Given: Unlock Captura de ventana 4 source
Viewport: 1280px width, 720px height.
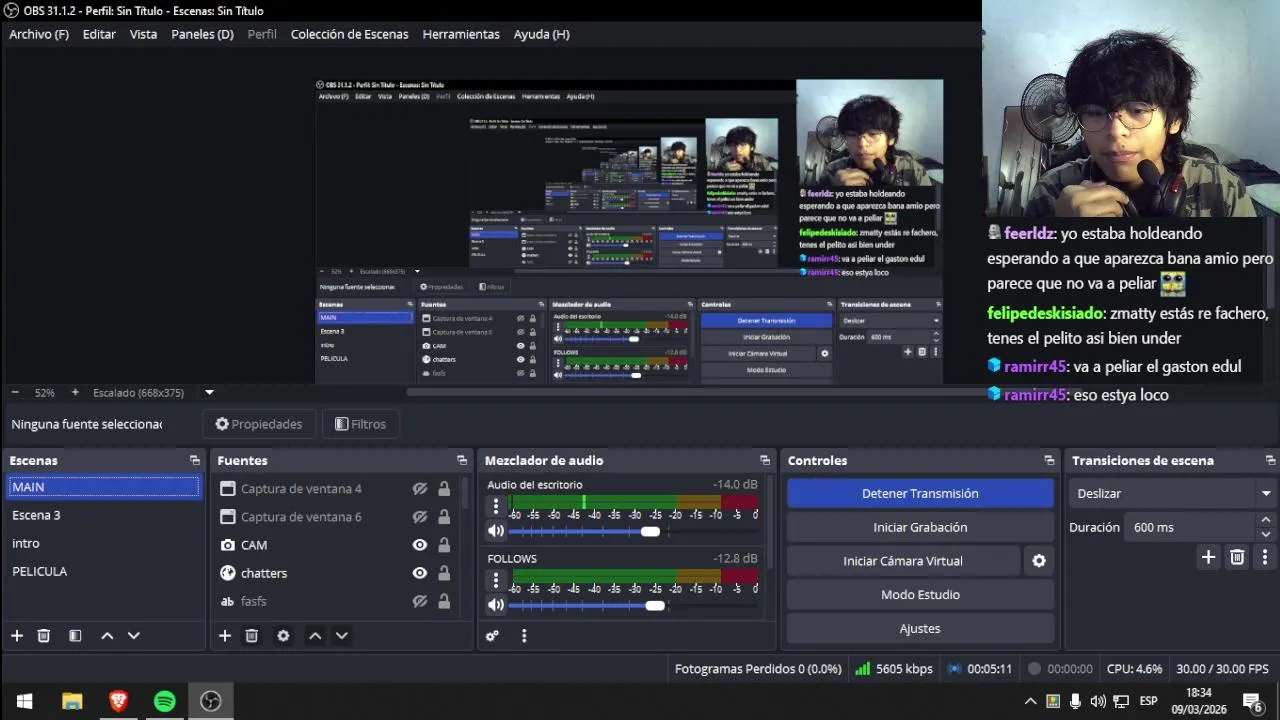Looking at the screenshot, I should pyautogui.click(x=444, y=489).
